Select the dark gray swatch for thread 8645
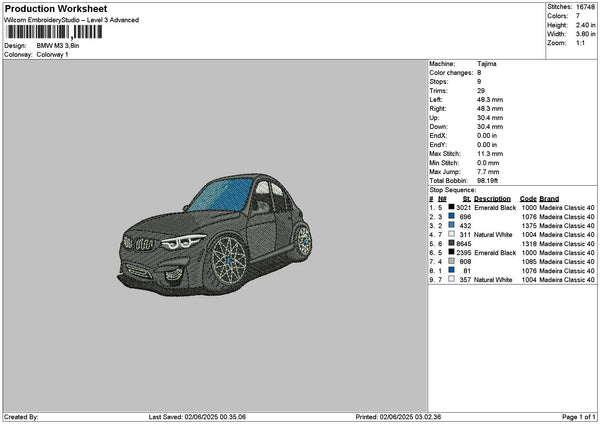Image resolution: width=600 pixels, height=424 pixels. [452, 244]
